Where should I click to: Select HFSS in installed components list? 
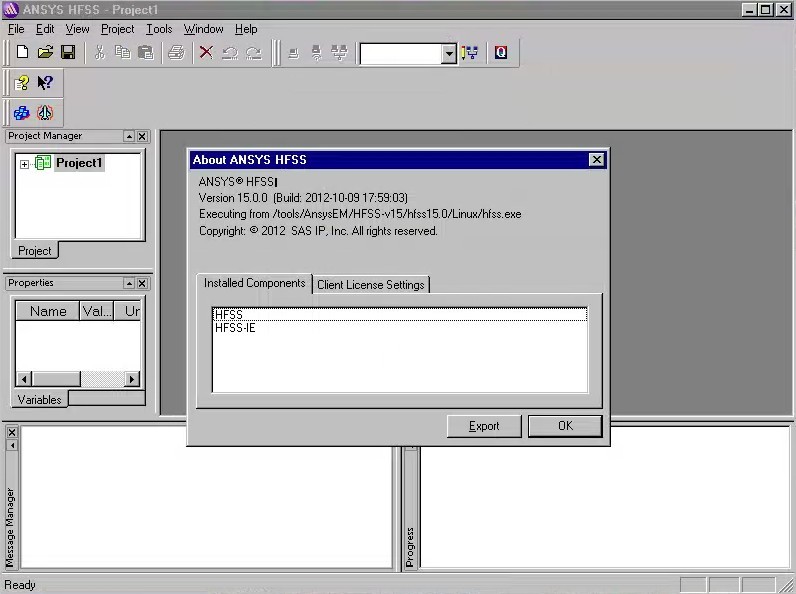click(x=400, y=315)
